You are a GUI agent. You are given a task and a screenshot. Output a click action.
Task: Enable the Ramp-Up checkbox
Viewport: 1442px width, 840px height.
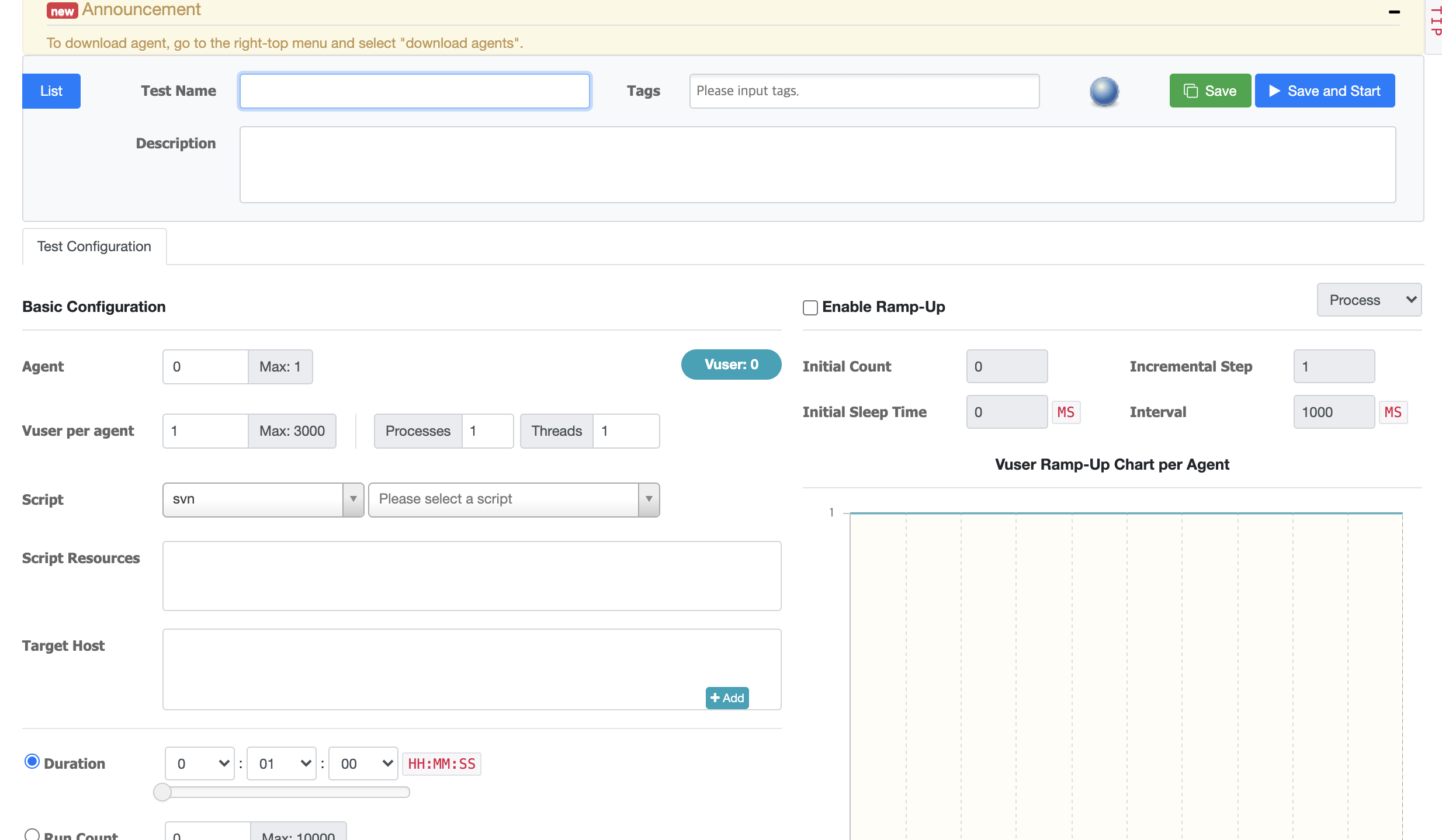pos(810,308)
